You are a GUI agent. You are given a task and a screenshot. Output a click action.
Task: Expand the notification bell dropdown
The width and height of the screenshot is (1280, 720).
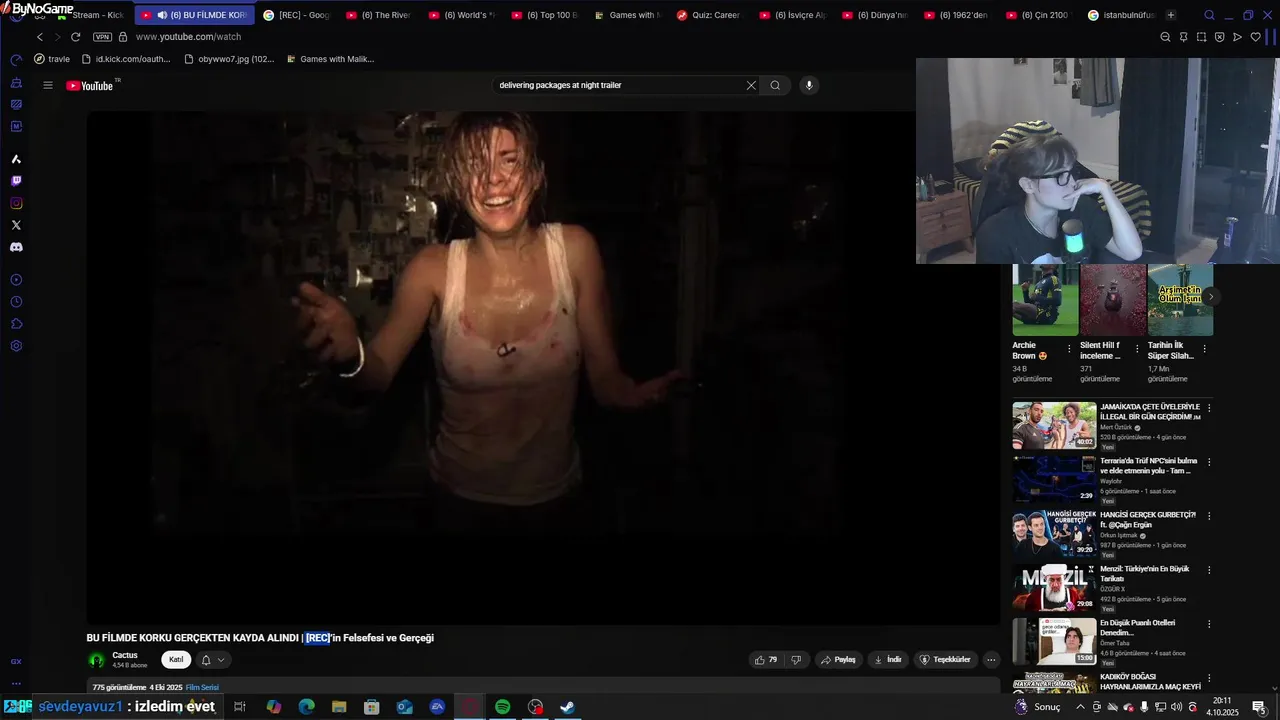coord(213,660)
